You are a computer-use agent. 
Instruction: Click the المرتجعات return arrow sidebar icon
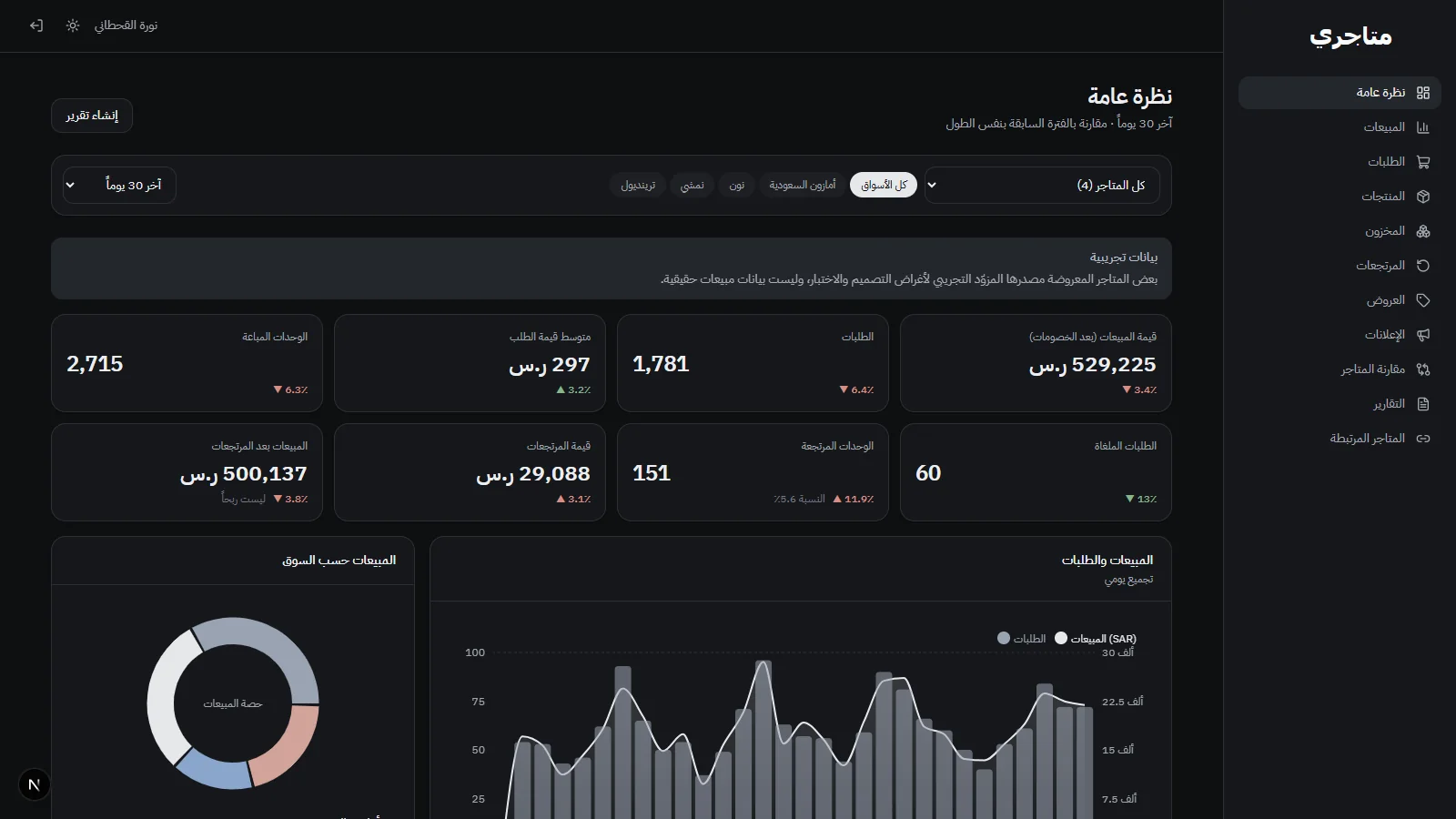[1423, 266]
